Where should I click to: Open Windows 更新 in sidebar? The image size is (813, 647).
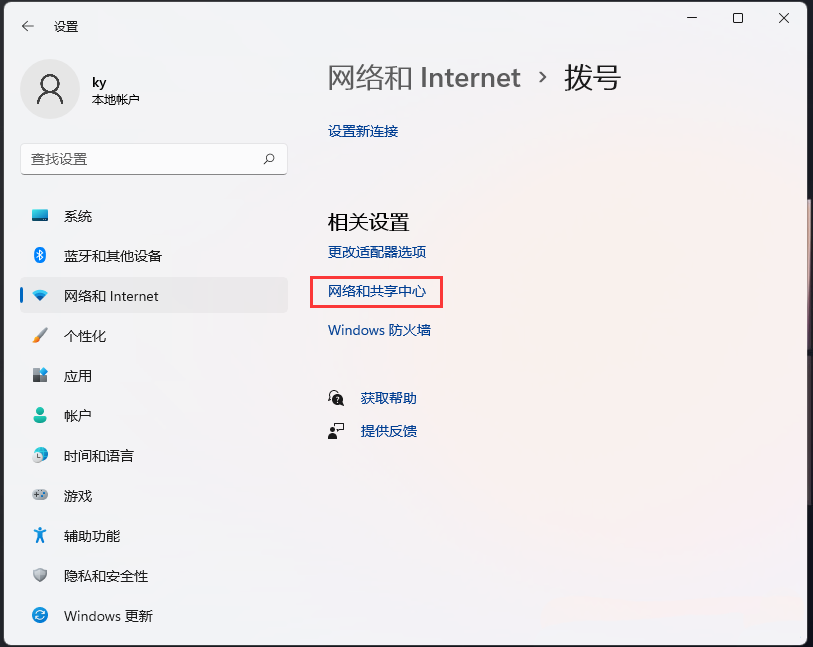[x=108, y=616]
